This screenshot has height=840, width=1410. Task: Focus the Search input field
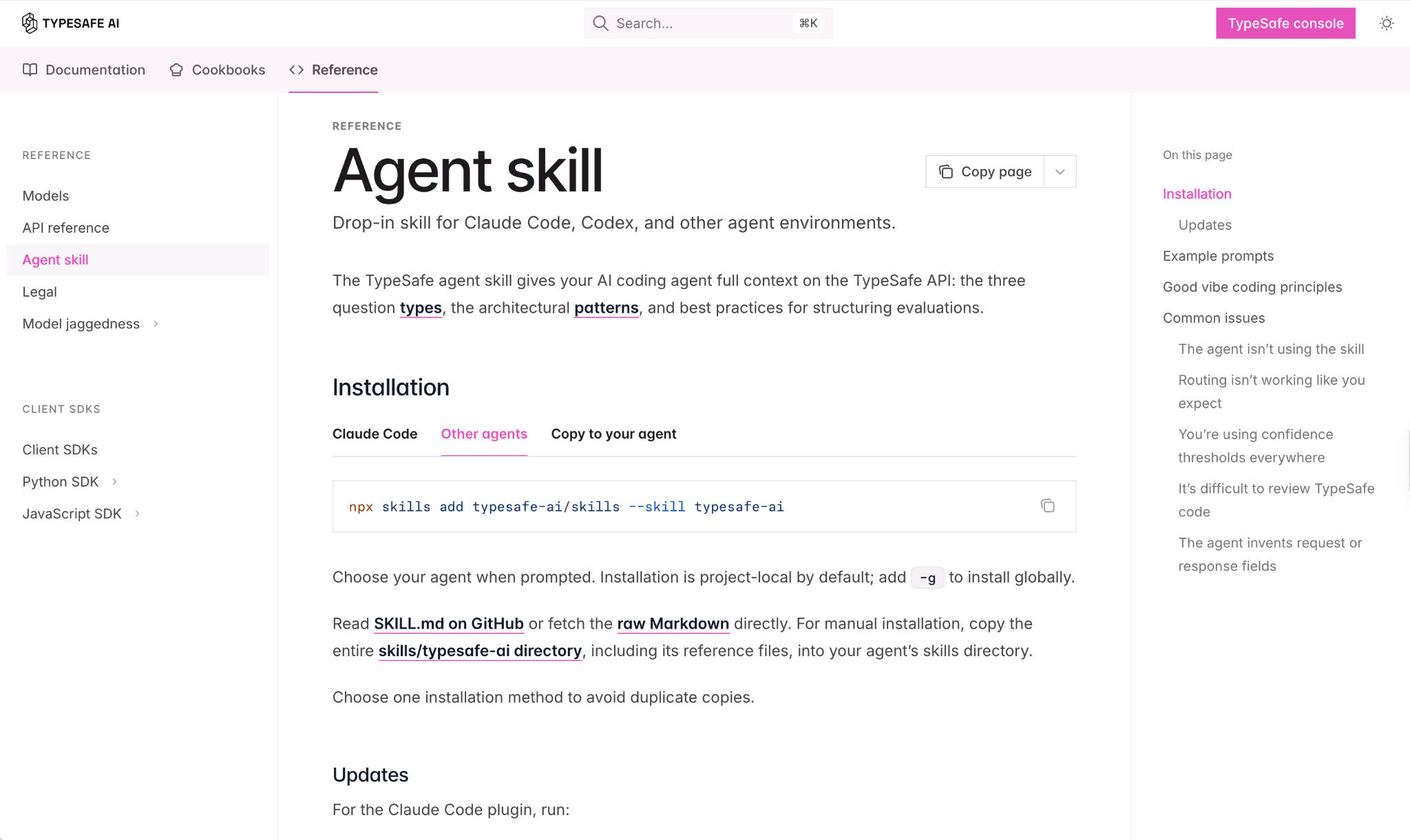click(x=708, y=23)
